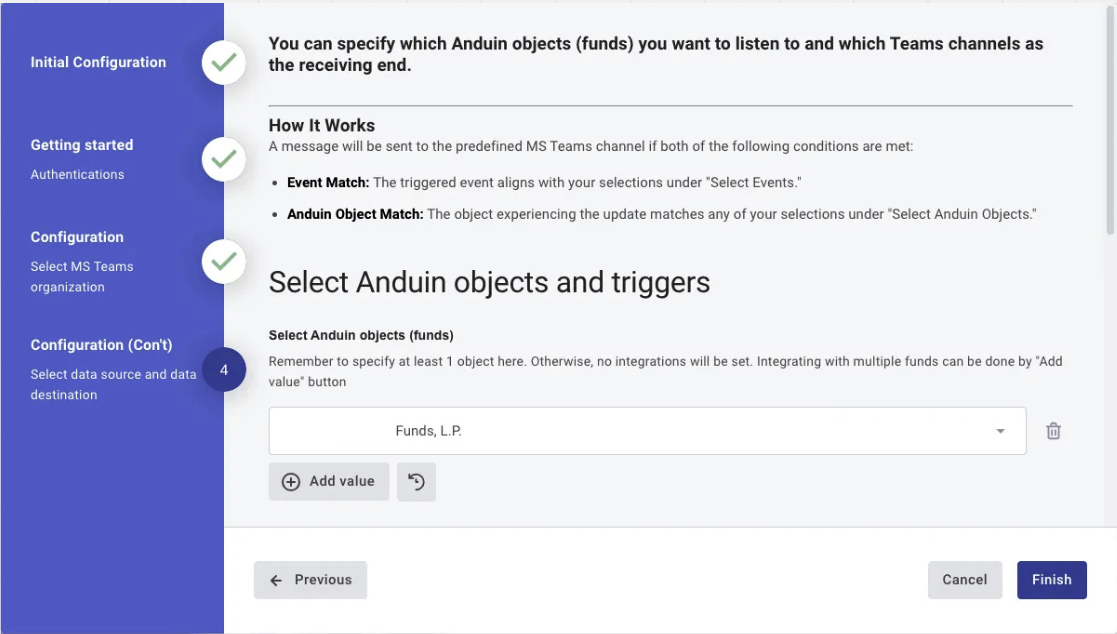Click the plus icon in Add value
The image size is (1117, 634).
point(291,482)
